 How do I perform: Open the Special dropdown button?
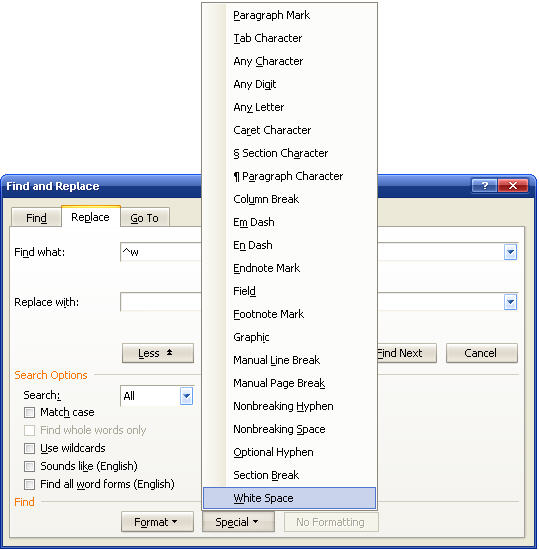coord(238,522)
